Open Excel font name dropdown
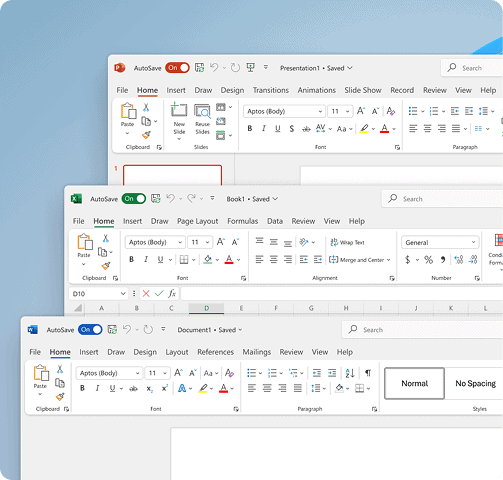The height and width of the screenshot is (480, 503). point(180,242)
